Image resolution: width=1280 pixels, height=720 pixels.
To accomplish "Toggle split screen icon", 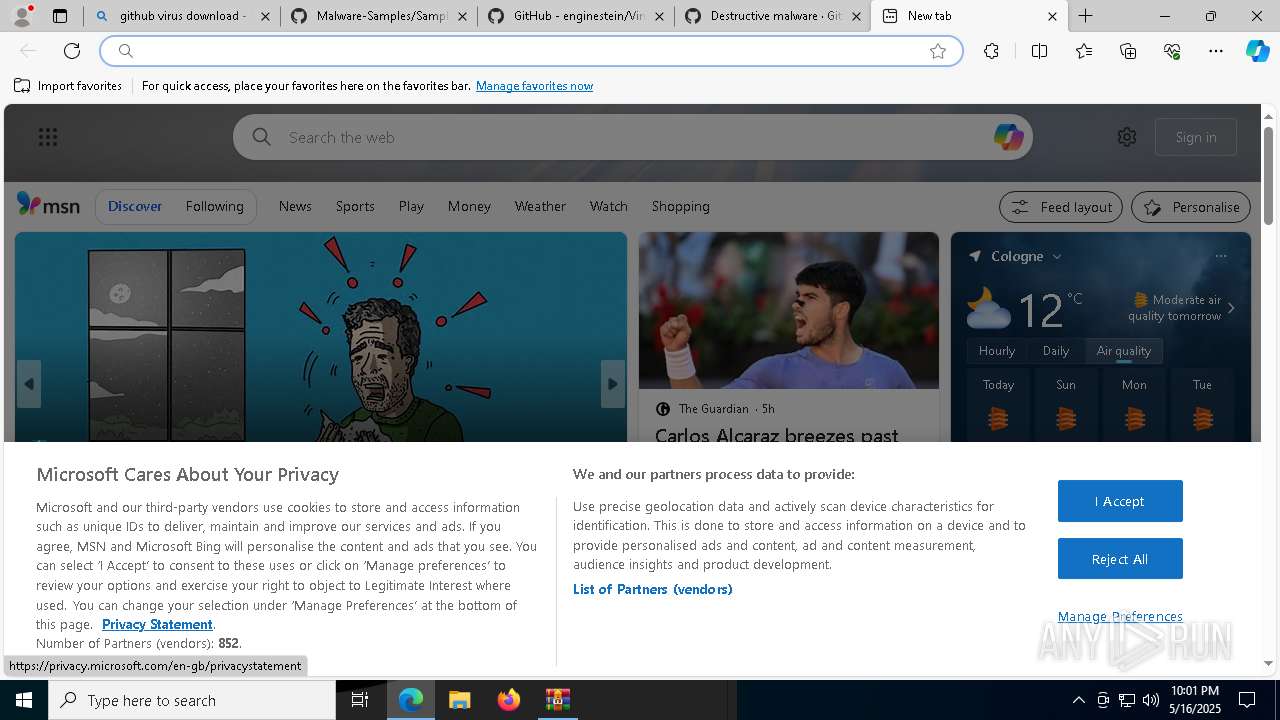I will pos(1039,51).
